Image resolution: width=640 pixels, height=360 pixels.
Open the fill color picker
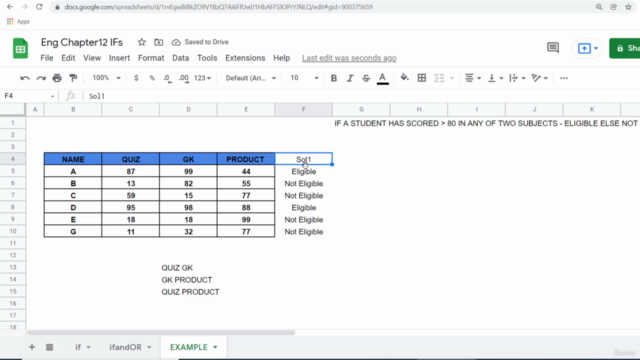coord(404,78)
